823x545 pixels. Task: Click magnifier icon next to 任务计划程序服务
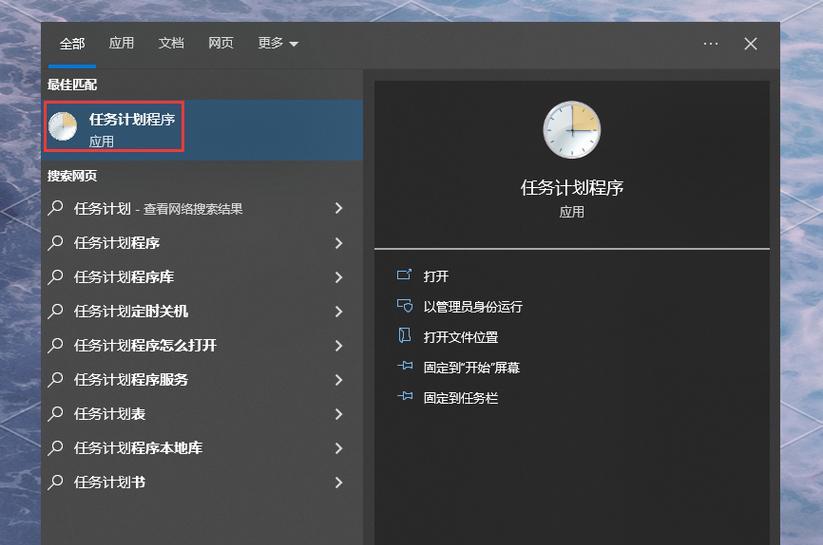(56, 379)
